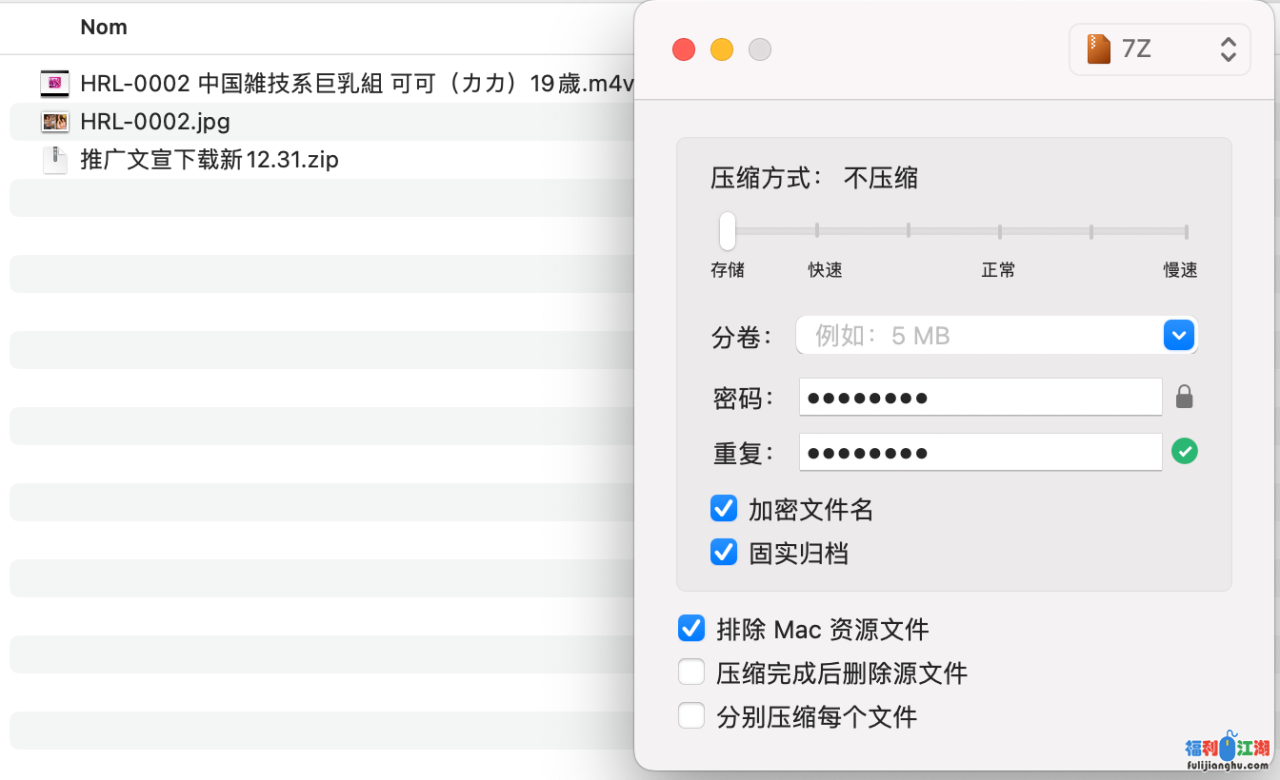The width and height of the screenshot is (1280, 780).
Task: Uncheck the 加密文件名 checkbox
Action: pos(724,509)
